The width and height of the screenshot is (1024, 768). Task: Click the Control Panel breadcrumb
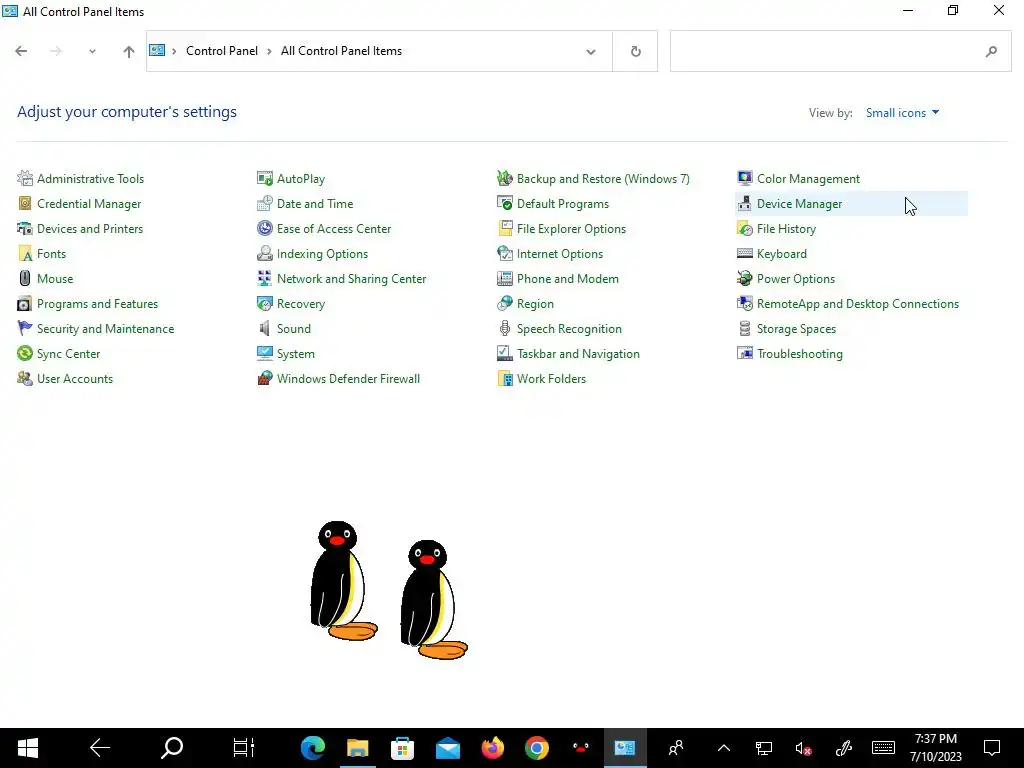(x=222, y=51)
